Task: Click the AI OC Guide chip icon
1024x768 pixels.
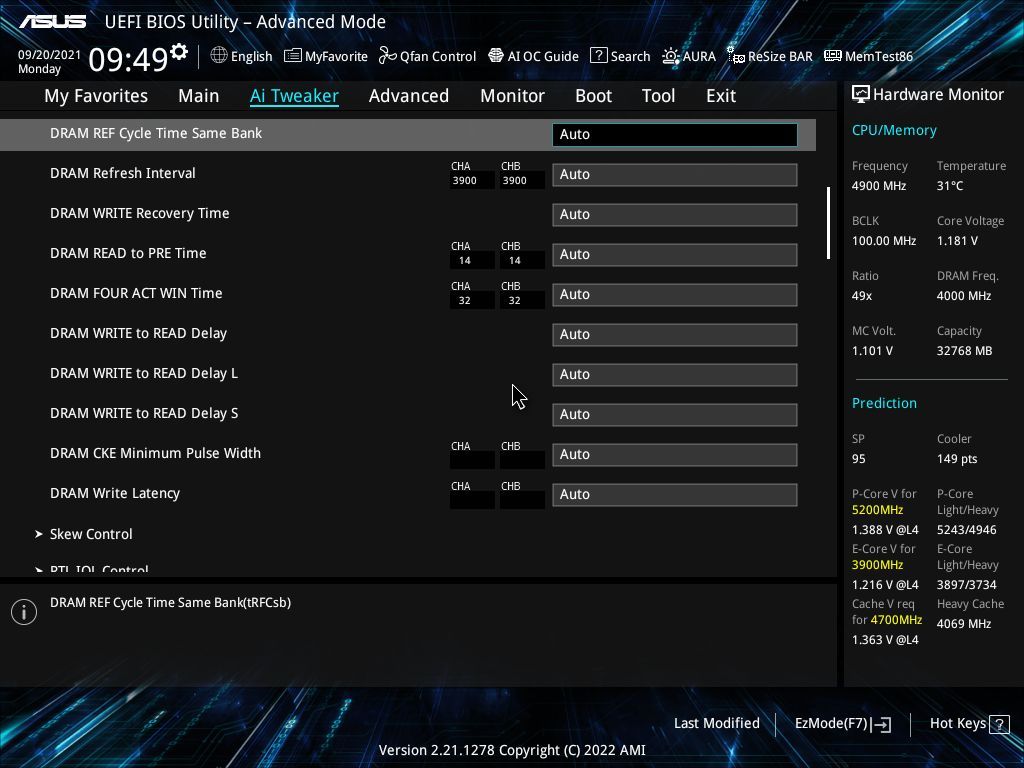Action: coord(496,56)
